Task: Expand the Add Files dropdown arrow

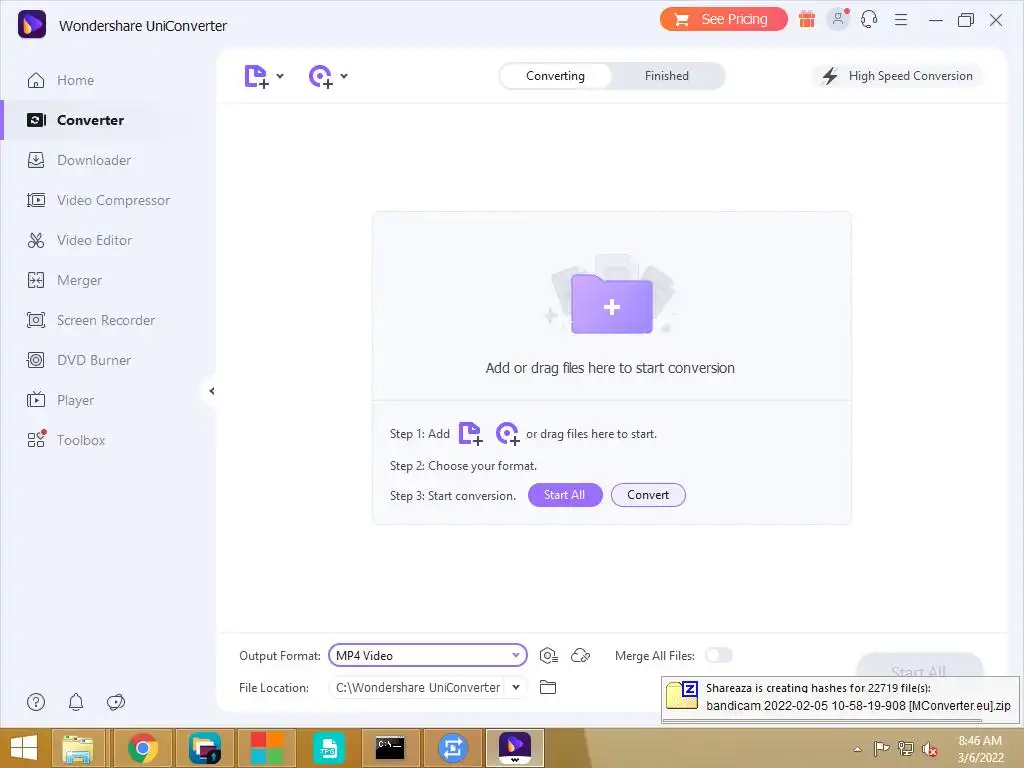Action: click(x=280, y=76)
